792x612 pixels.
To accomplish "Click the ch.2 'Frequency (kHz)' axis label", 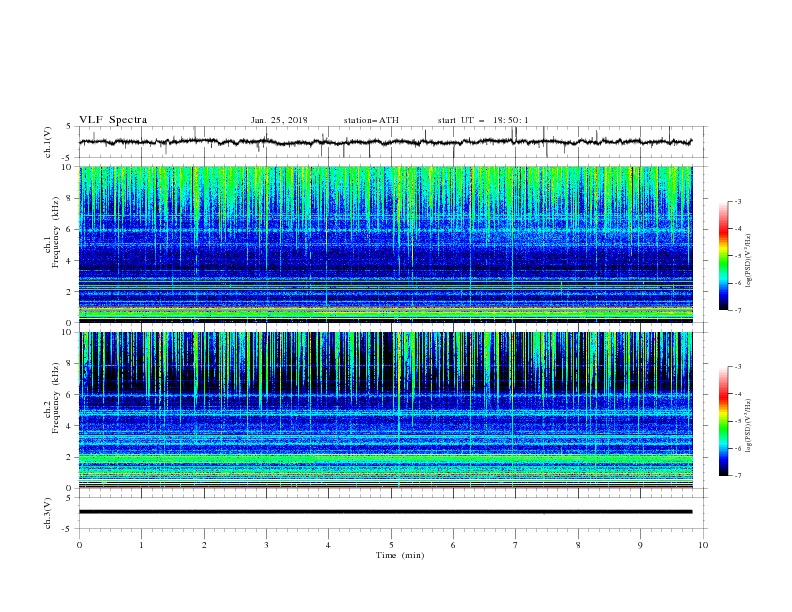I will click(x=56, y=398).
